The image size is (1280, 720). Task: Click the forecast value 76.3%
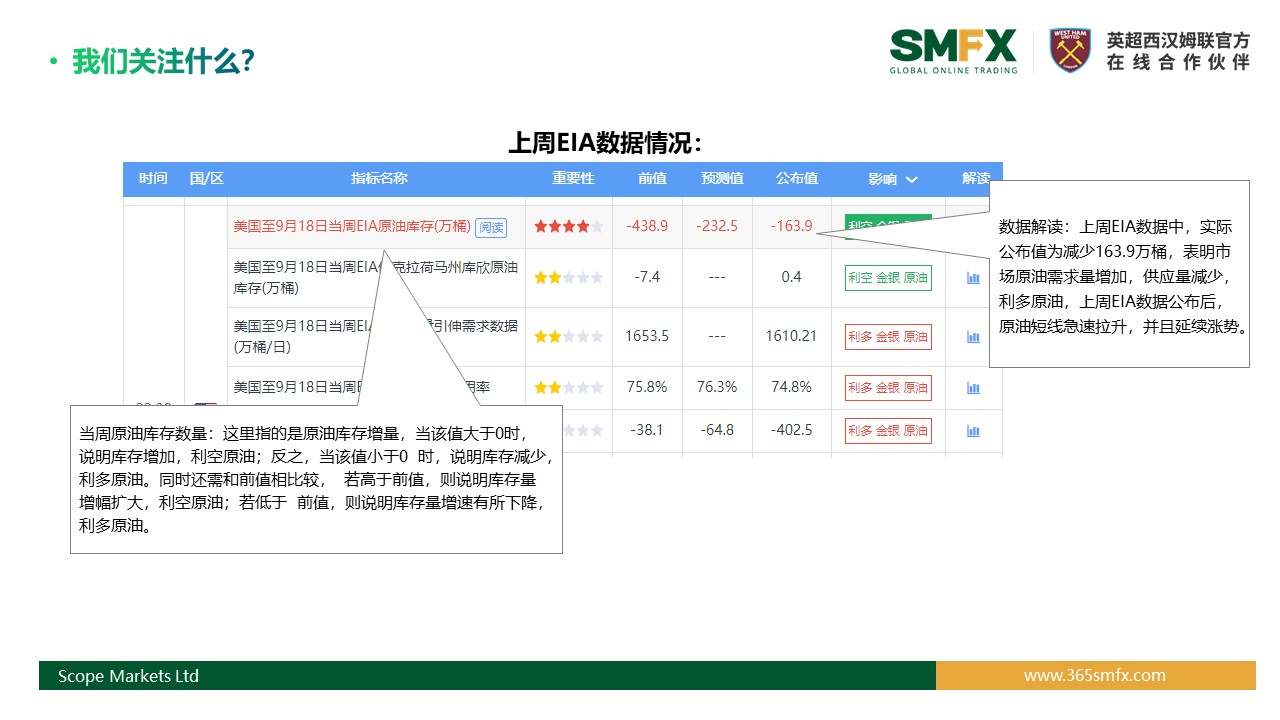[x=717, y=387]
